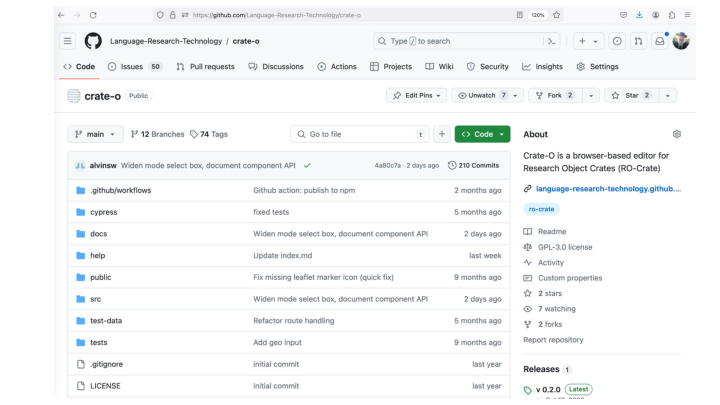Open the Security tab
The height and width of the screenshot is (405, 720).
point(487,67)
